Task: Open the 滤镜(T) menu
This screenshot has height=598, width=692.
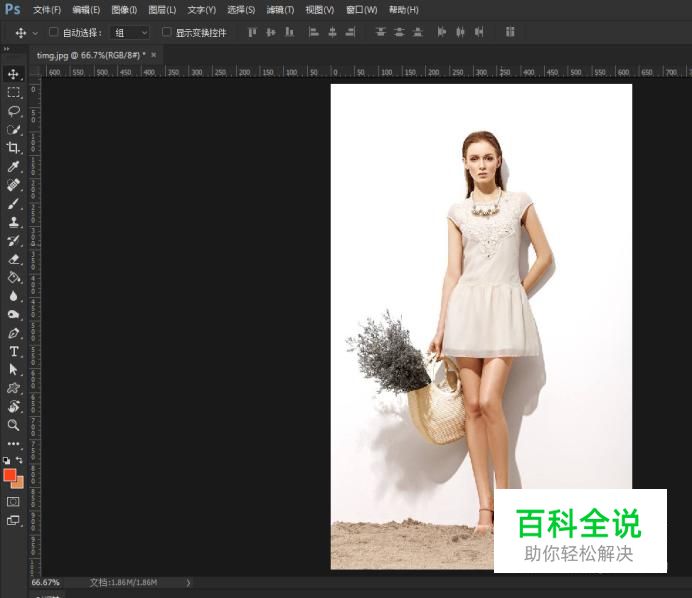Action: pyautogui.click(x=280, y=10)
